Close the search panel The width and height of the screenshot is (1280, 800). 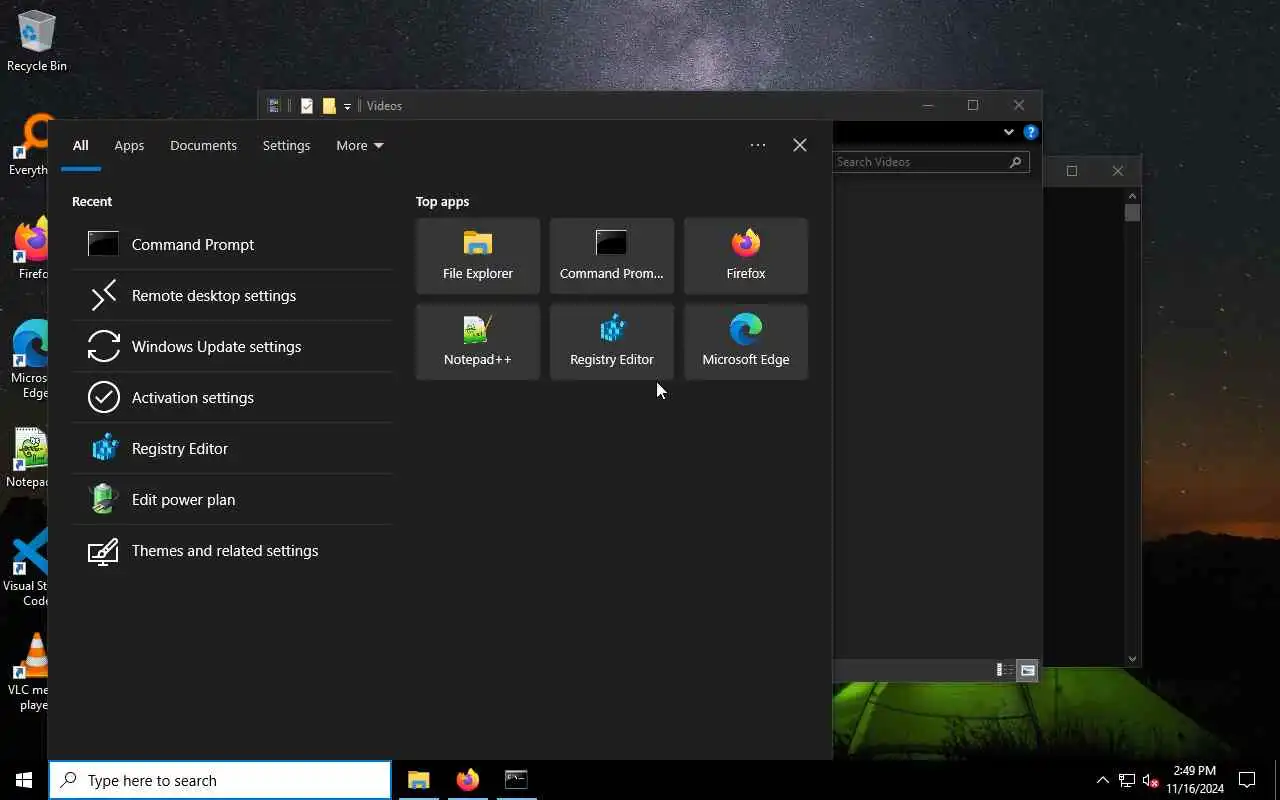(x=800, y=145)
